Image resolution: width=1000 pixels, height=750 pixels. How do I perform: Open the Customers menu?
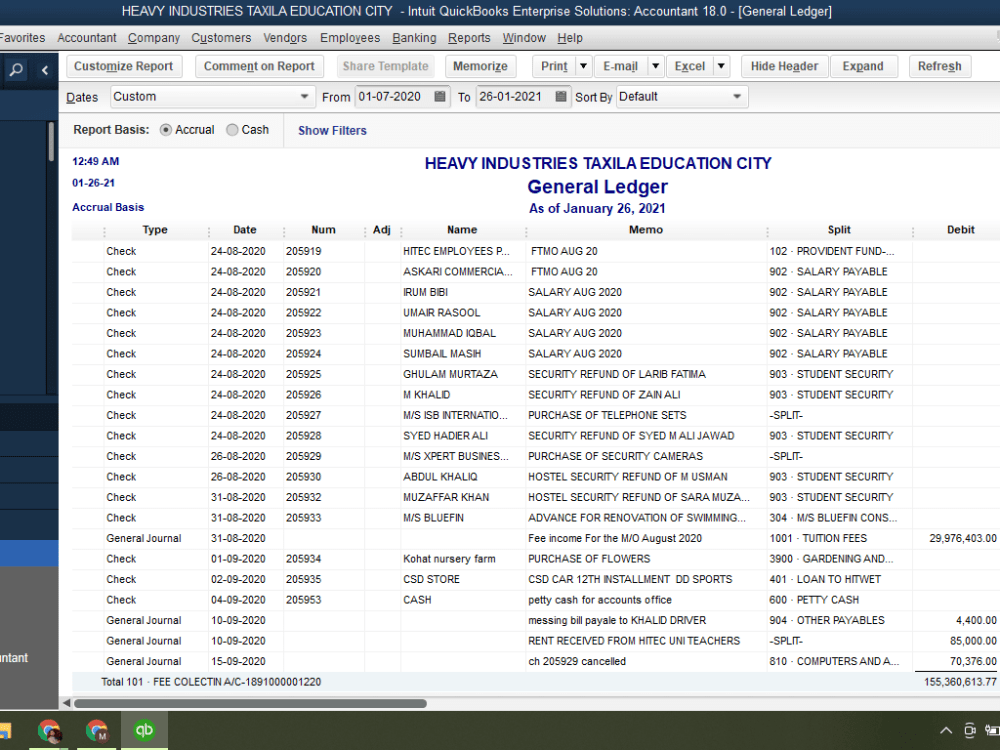click(221, 38)
